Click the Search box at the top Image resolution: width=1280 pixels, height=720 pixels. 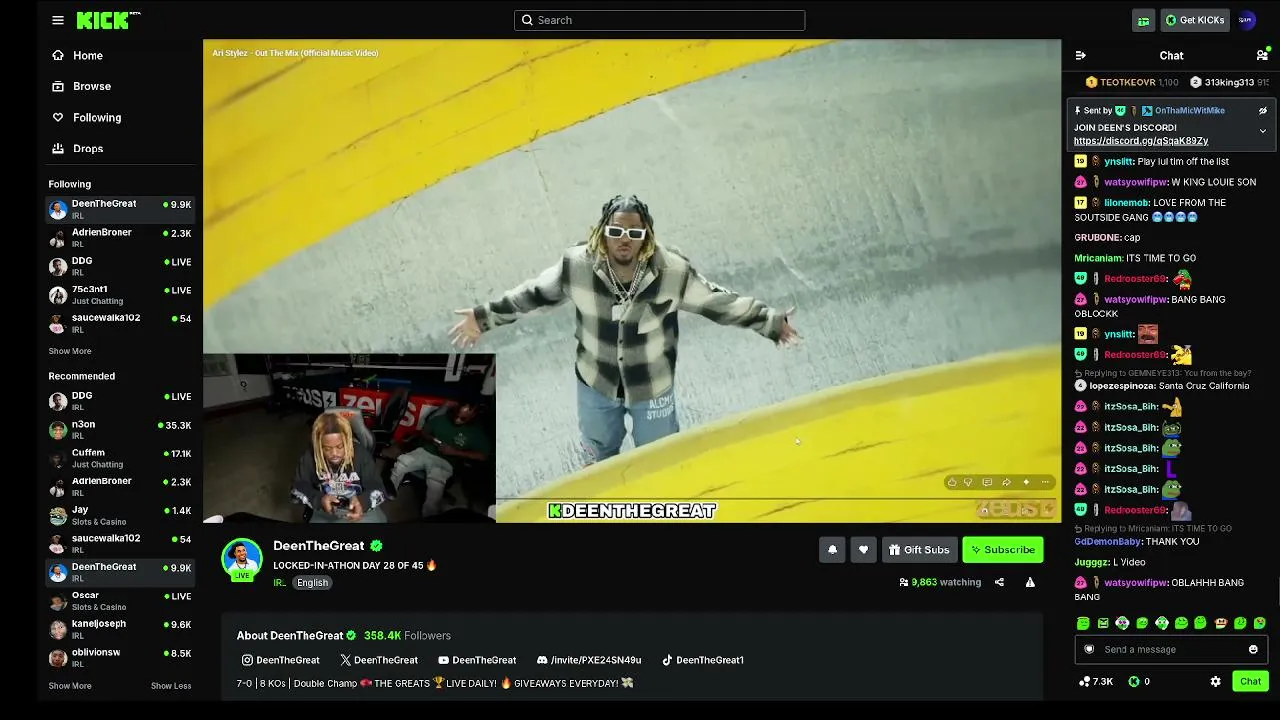coord(660,20)
